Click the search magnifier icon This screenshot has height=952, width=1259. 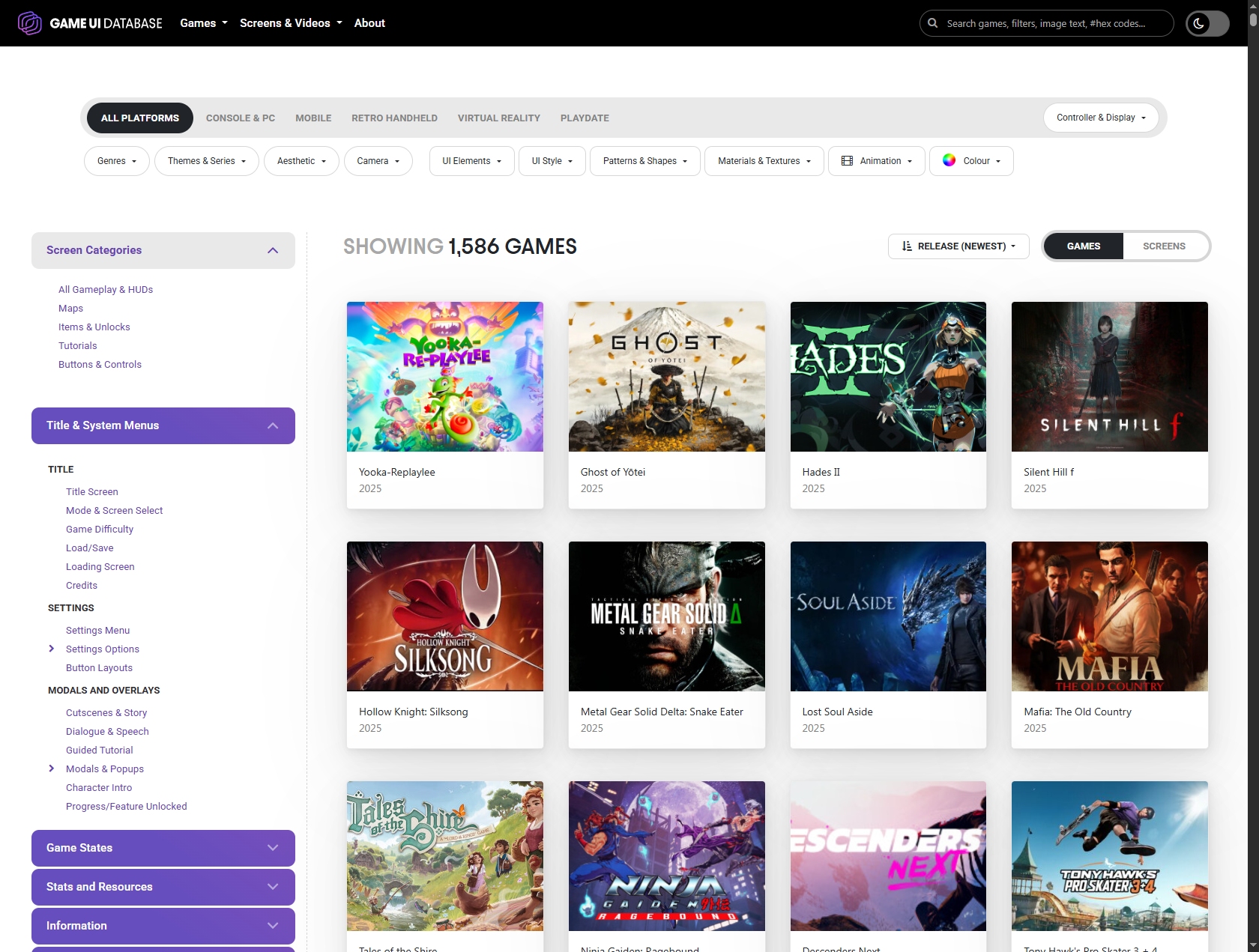coord(933,23)
